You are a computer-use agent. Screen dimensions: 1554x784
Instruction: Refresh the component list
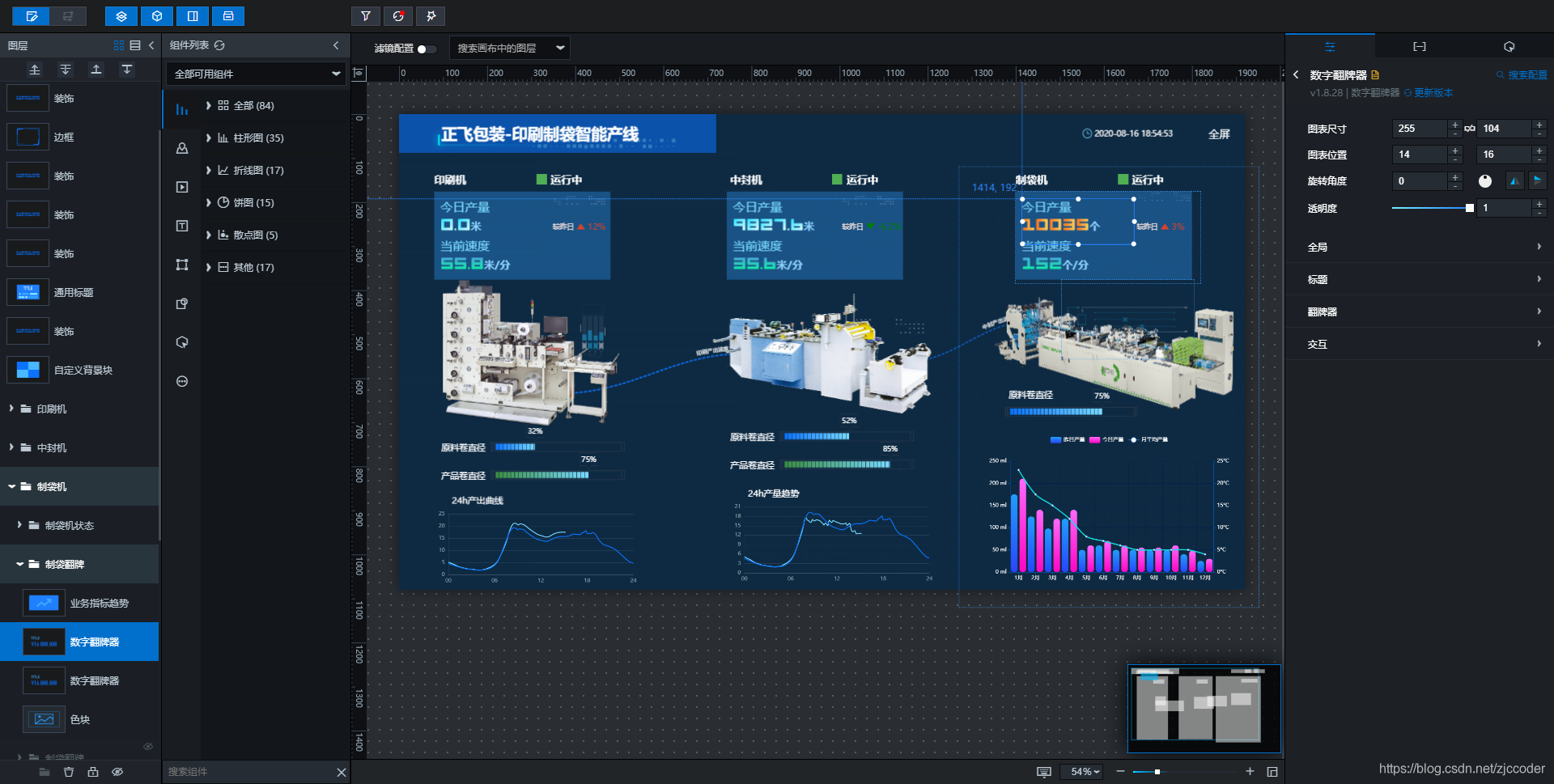(219, 45)
